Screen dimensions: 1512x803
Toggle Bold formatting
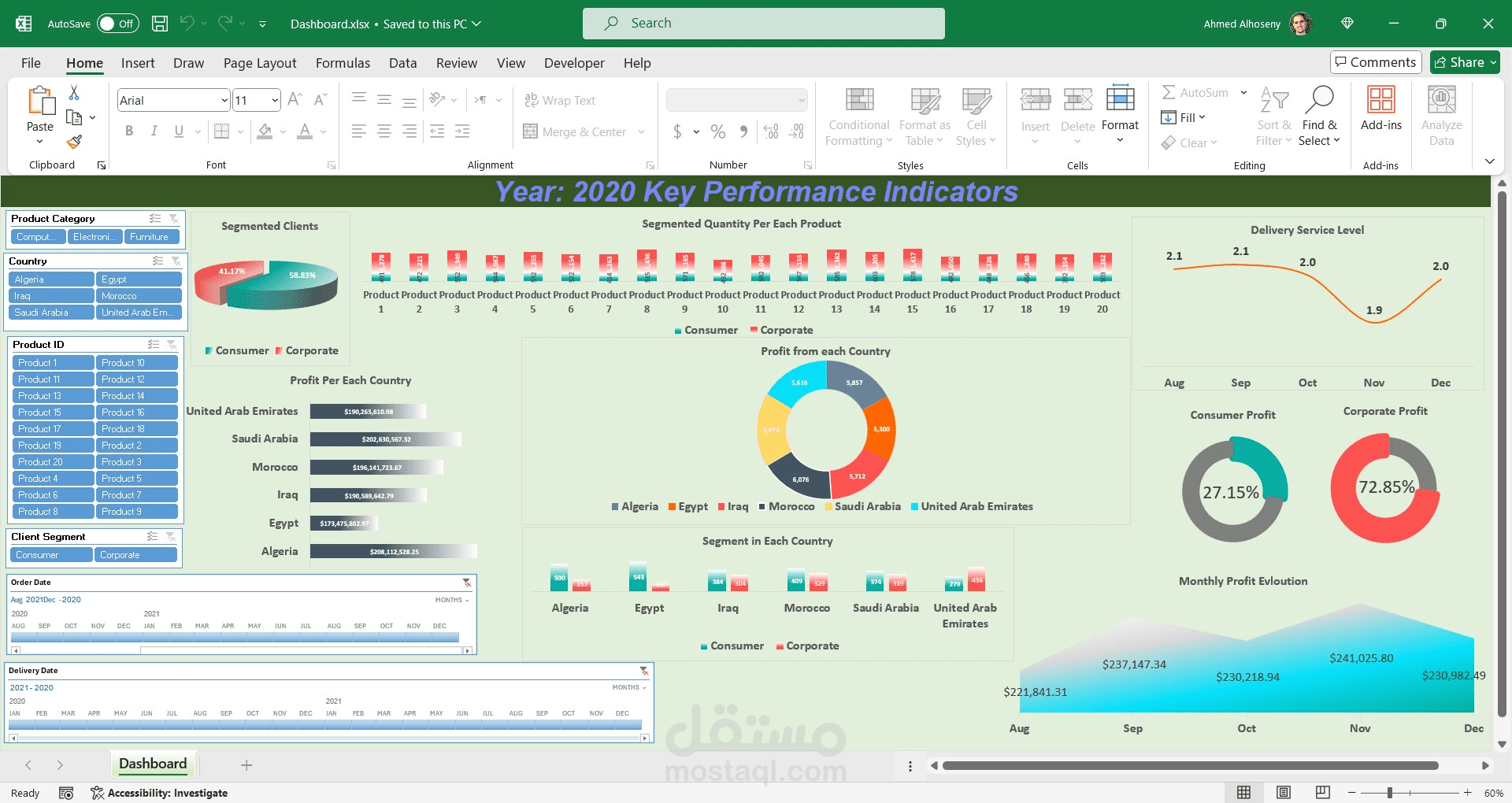[x=129, y=131]
